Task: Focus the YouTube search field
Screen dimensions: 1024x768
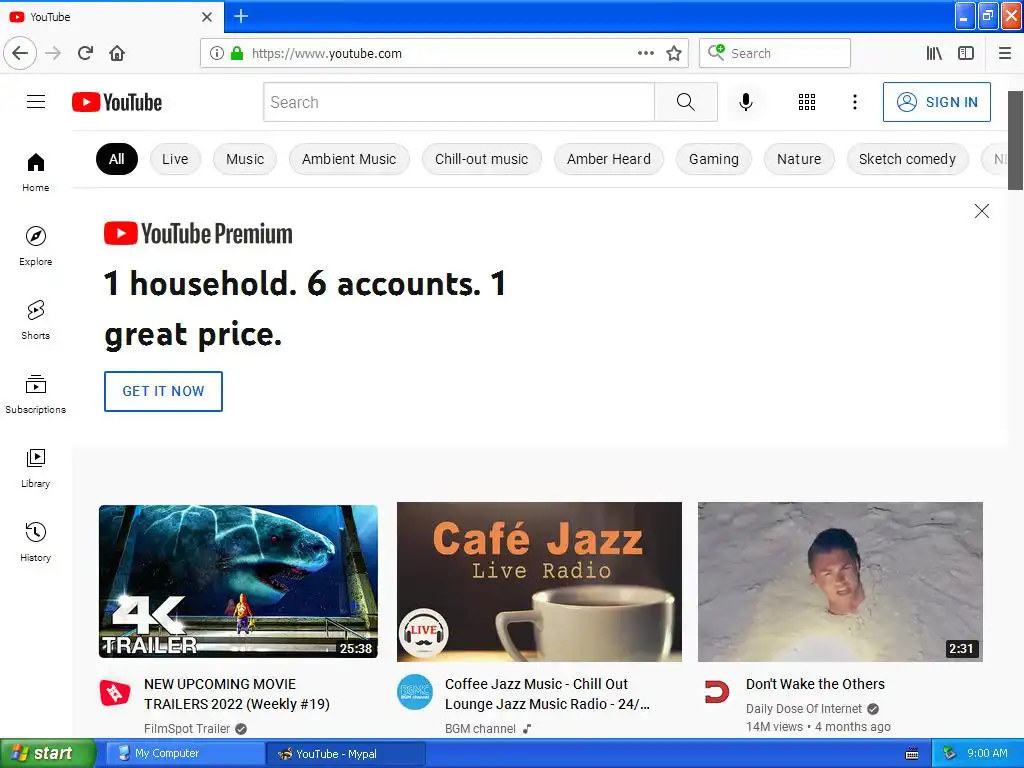Action: point(459,102)
